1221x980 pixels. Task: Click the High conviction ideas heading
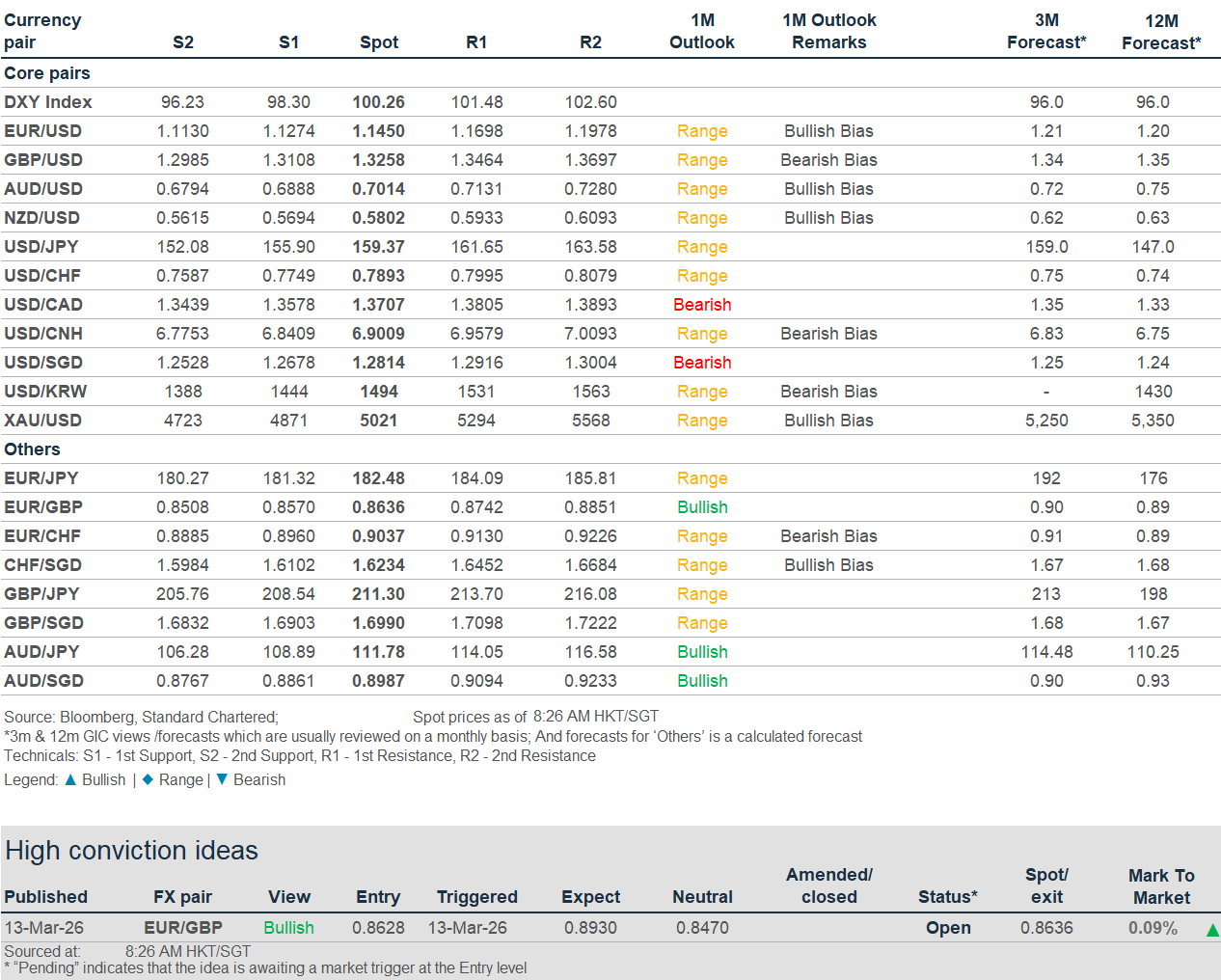tap(132, 850)
